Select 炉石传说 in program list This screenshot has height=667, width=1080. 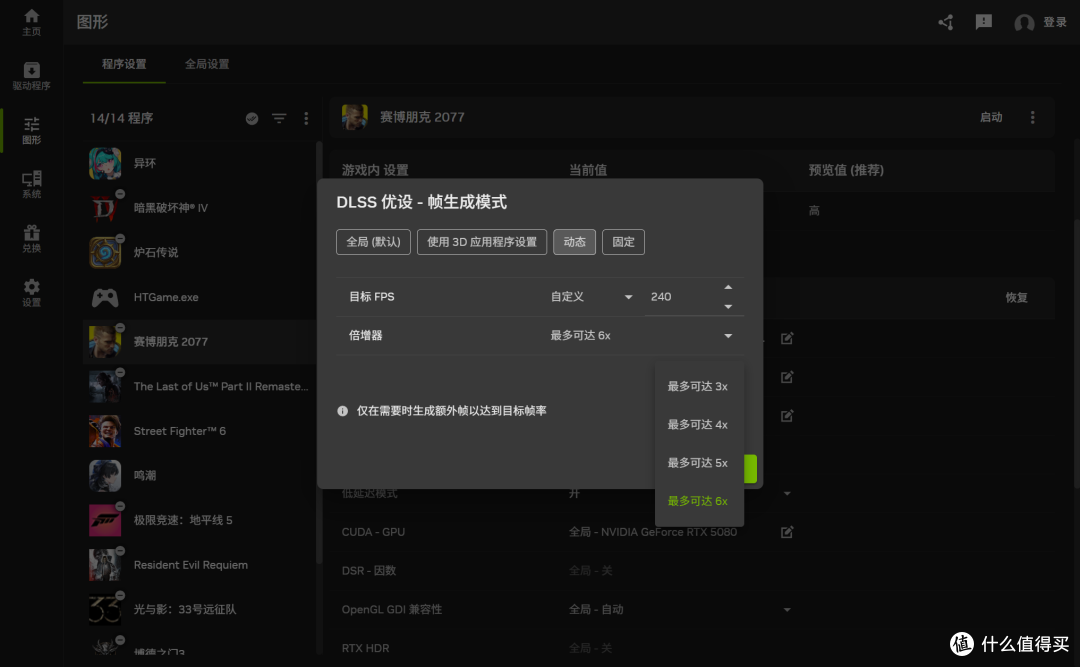(199, 252)
